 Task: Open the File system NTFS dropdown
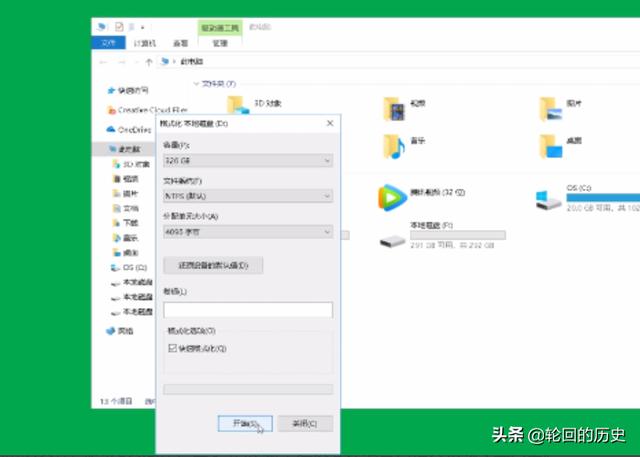pos(247,196)
